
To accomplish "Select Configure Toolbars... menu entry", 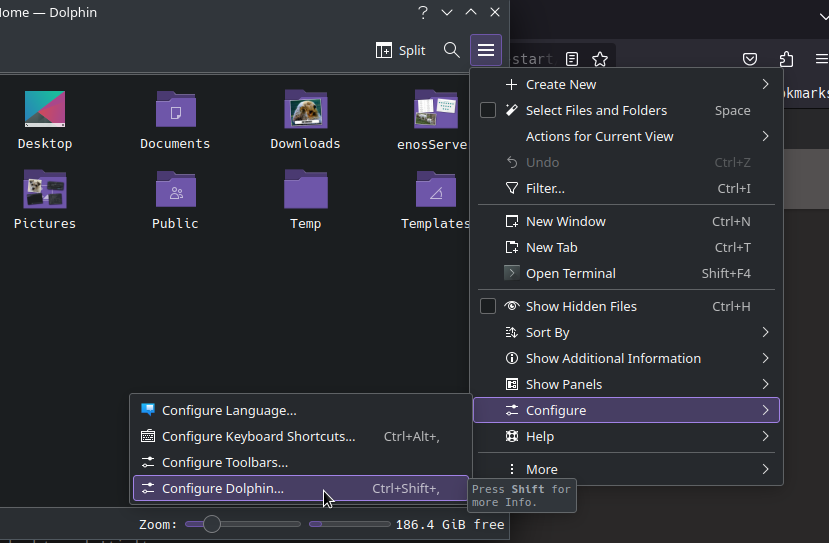I will pyautogui.click(x=300, y=462).
